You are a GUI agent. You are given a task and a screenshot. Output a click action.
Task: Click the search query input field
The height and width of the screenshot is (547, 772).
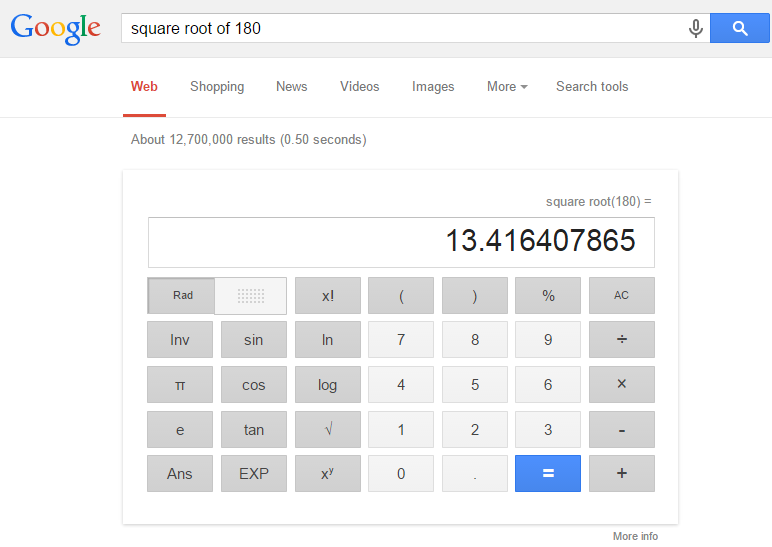400,29
